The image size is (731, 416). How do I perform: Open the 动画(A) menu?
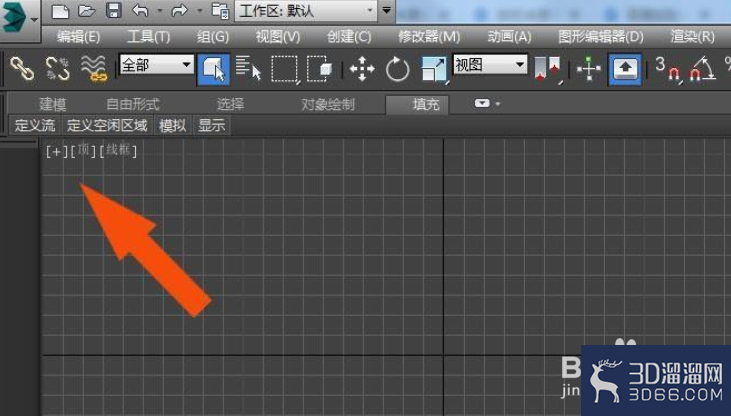point(509,37)
